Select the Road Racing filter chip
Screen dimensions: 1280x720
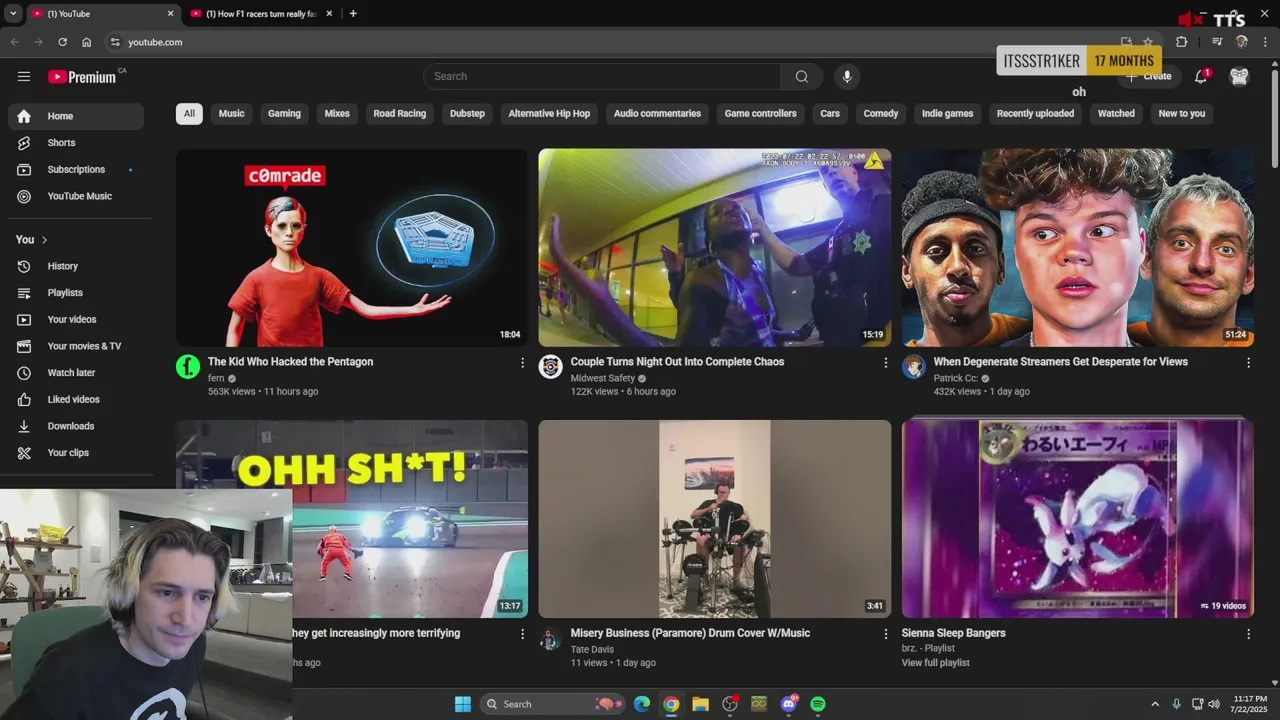pos(400,114)
